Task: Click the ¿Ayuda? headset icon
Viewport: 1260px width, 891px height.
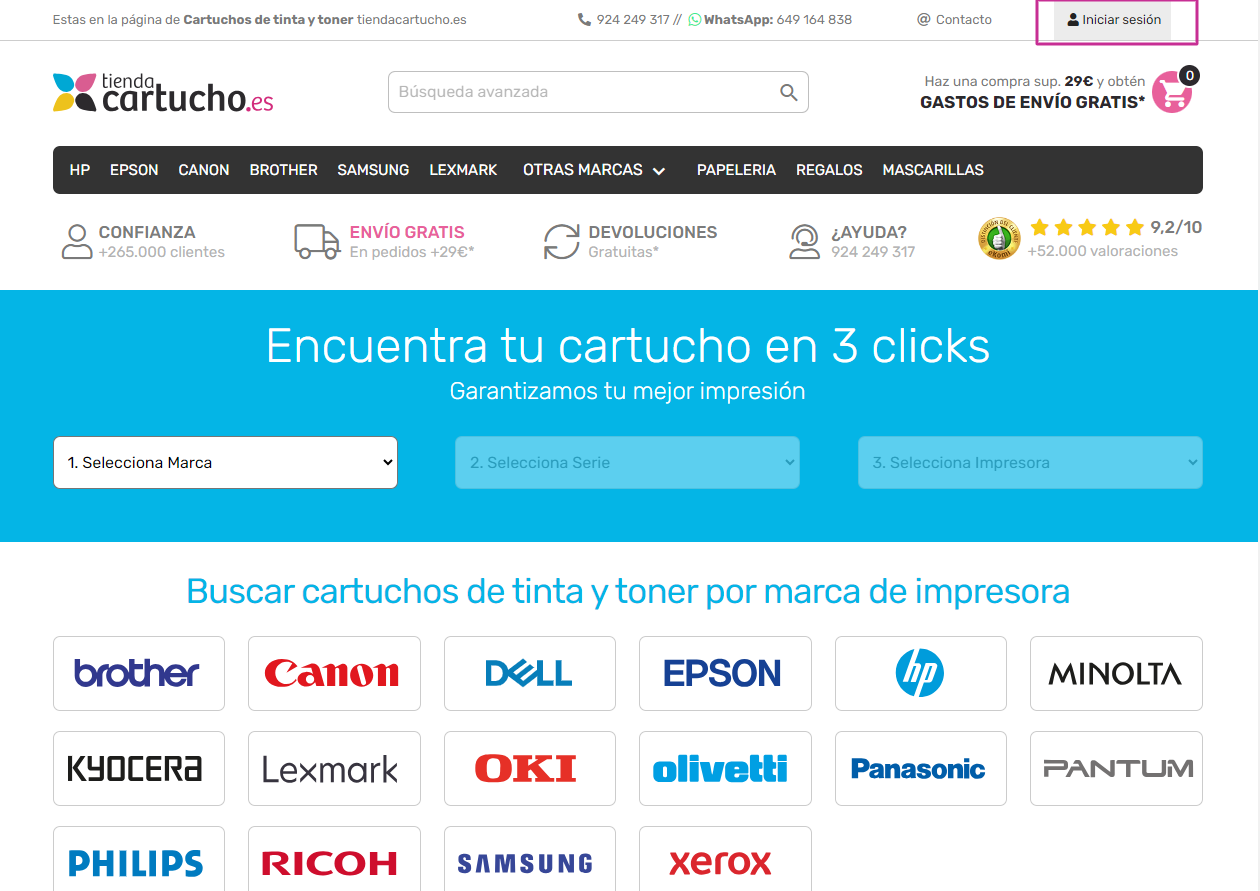Action: [805, 242]
